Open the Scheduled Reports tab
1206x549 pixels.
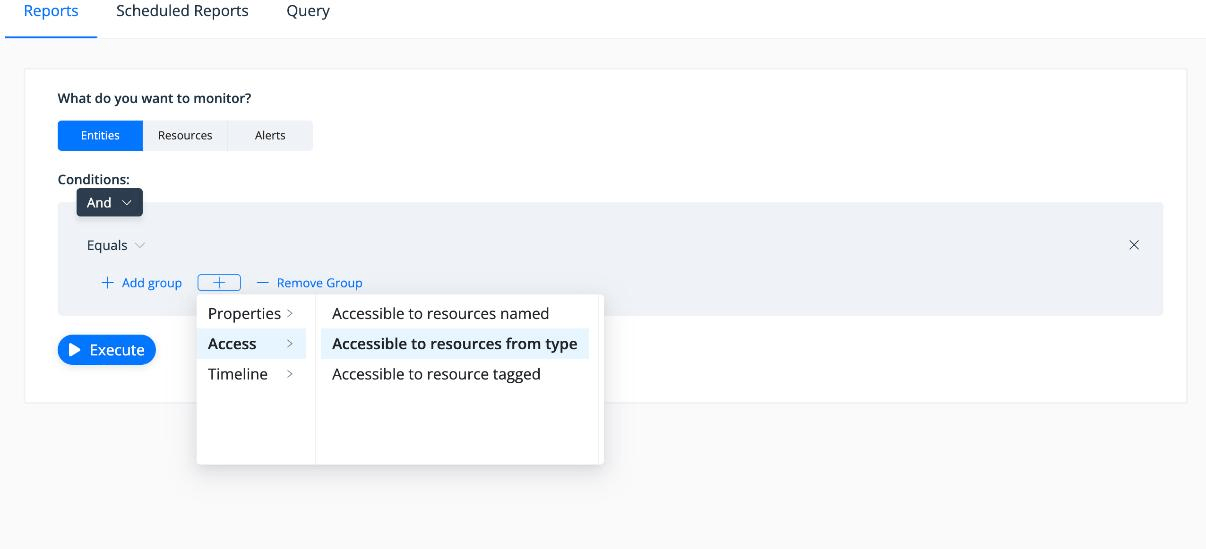[x=182, y=12]
